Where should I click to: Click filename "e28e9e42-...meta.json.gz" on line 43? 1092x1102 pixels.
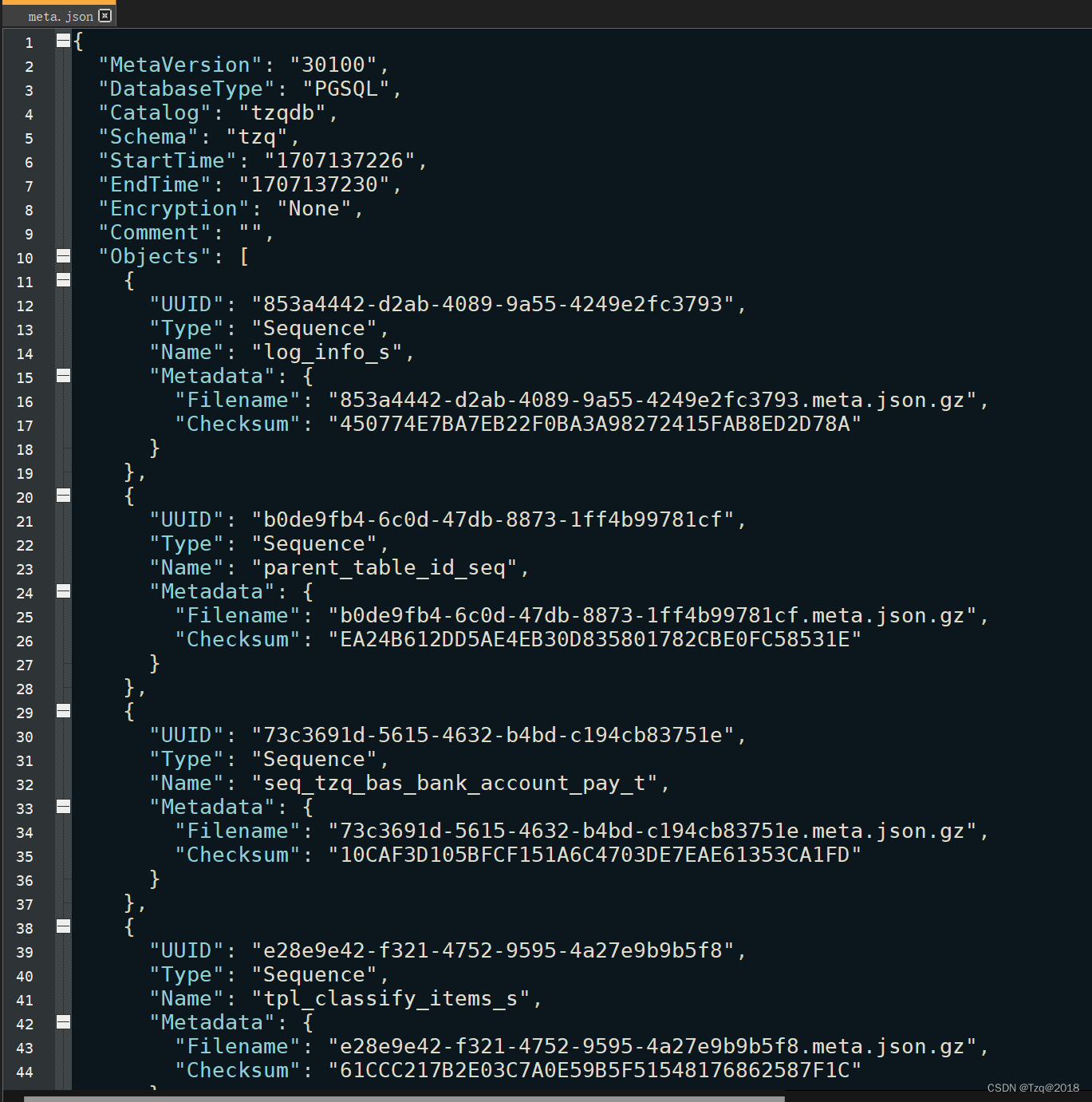[x=652, y=1046]
